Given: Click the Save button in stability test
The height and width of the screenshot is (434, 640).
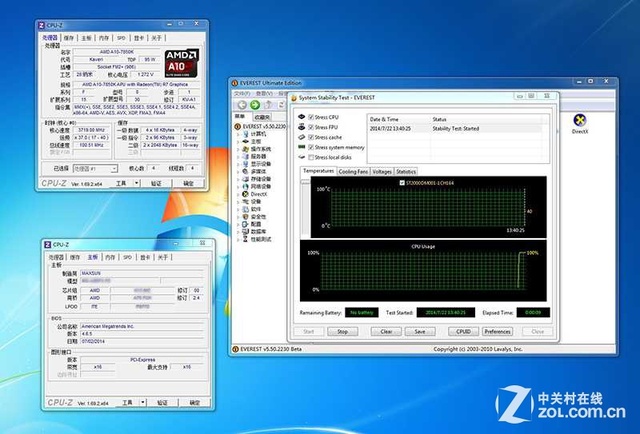Looking at the screenshot, I should tap(420, 332).
